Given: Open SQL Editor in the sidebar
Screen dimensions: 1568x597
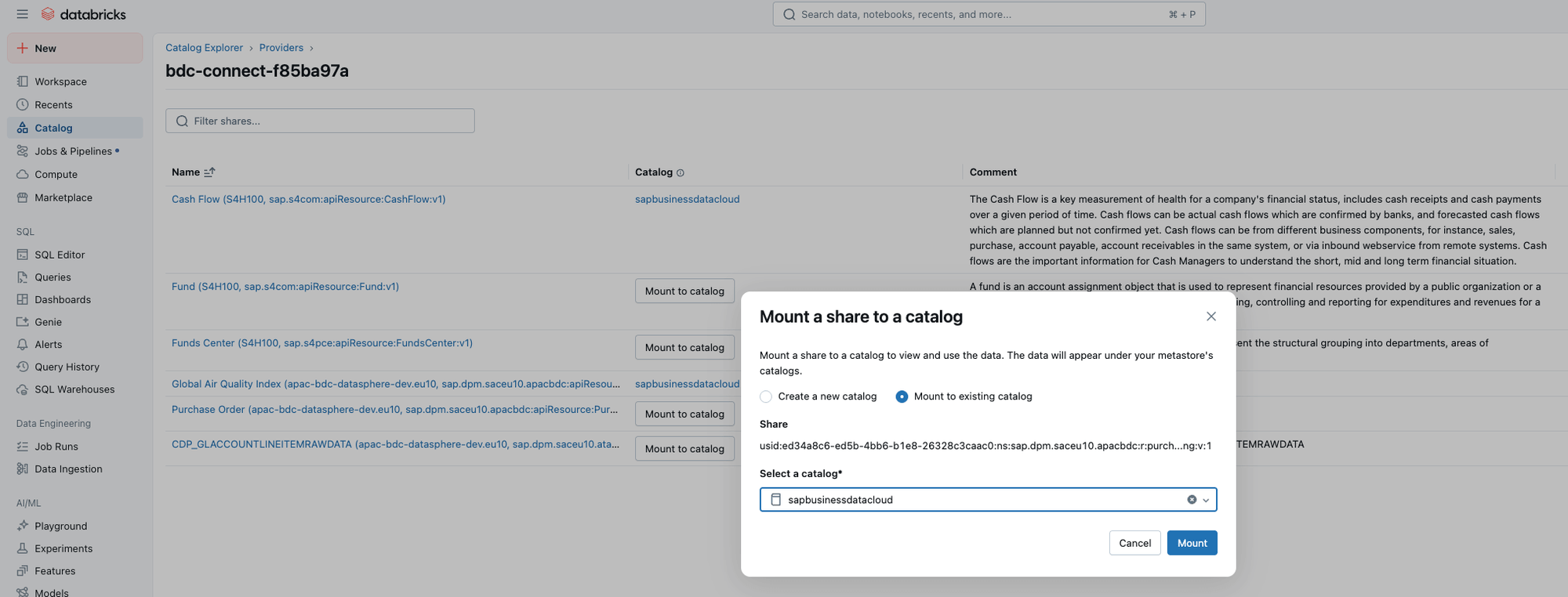Looking at the screenshot, I should (60, 255).
